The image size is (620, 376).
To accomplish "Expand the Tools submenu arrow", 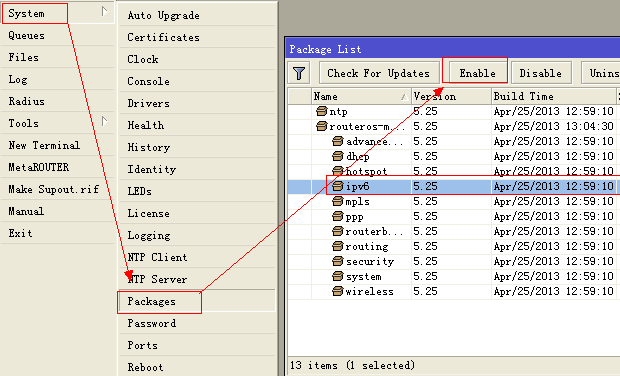I will 104,121.
